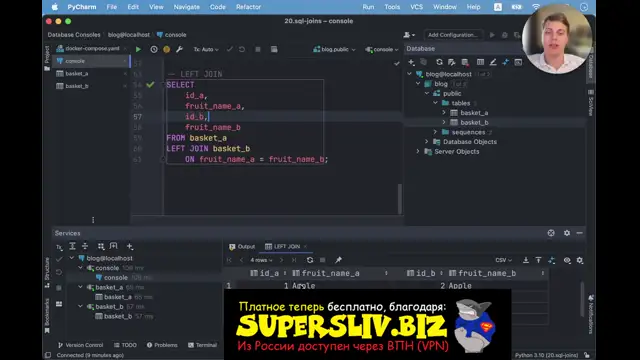Screen dimensions: 640x360
Task: Expand the Server Objects node
Action: pos(418,151)
